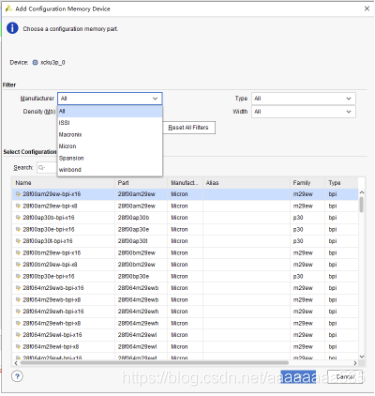Click the part icon beside 28f00am29ew-bpi-x8
This screenshot has width=375, height=396.
point(19,206)
